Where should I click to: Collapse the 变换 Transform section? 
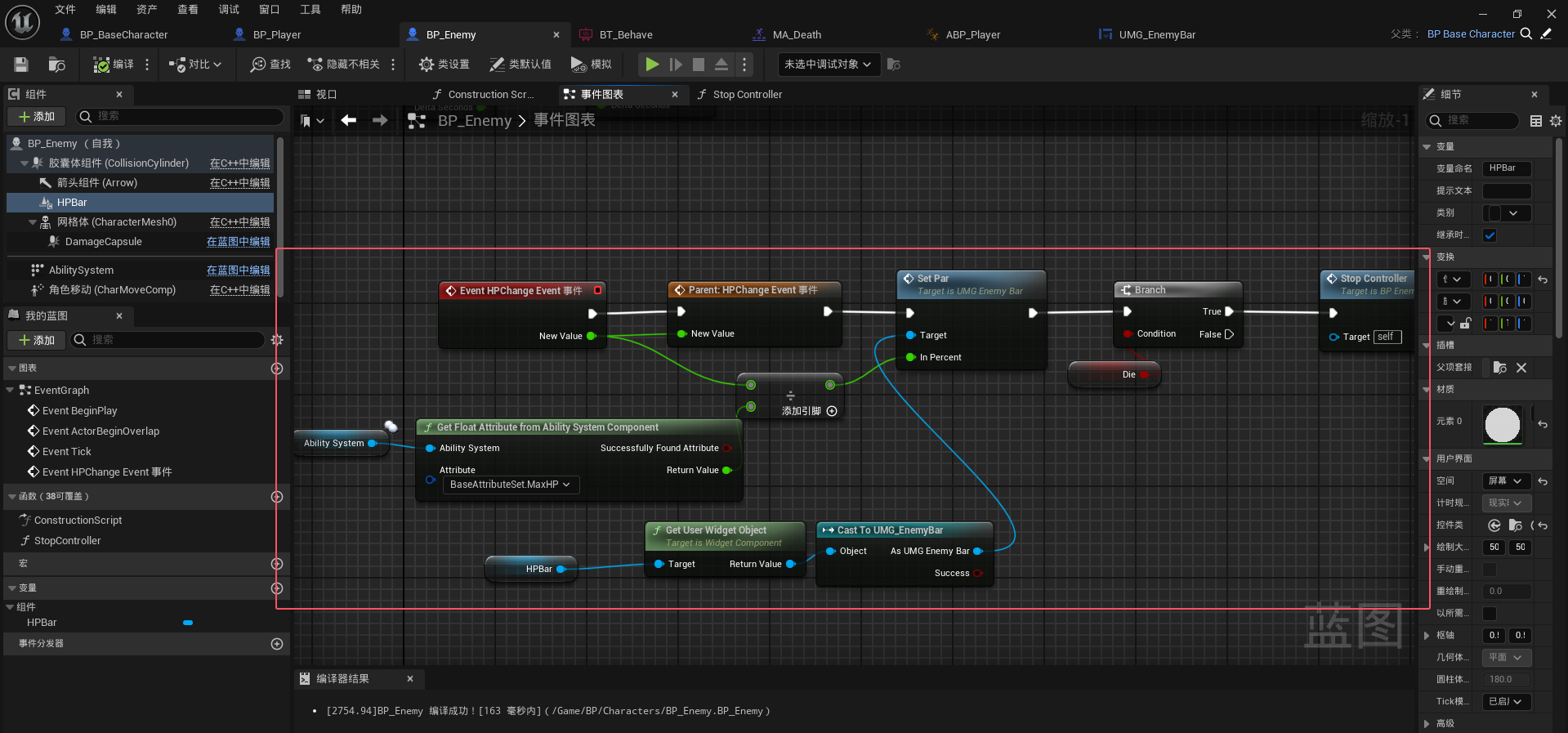[x=1427, y=257]
